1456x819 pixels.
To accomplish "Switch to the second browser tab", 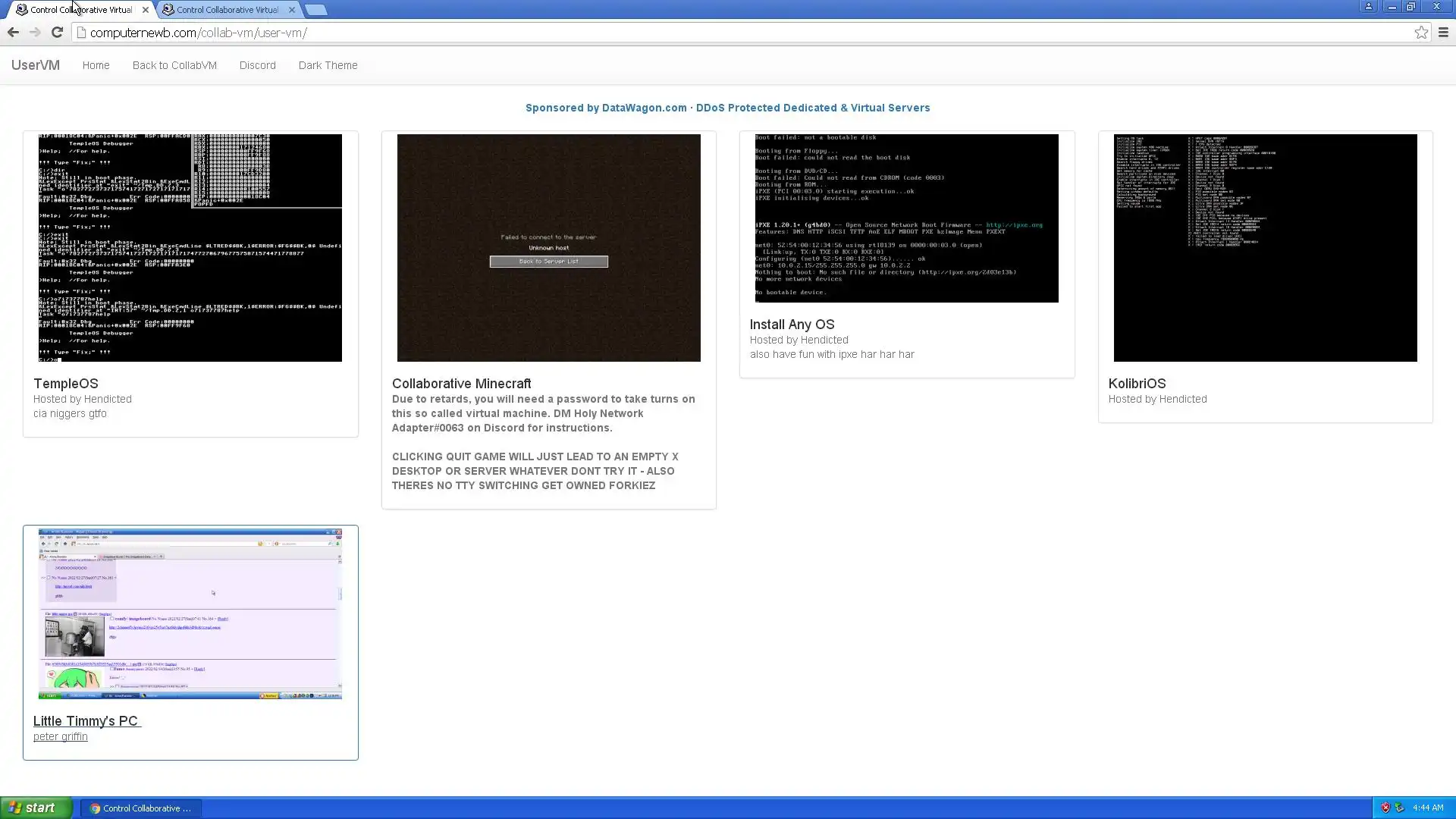I will click(x=226, y=10).
